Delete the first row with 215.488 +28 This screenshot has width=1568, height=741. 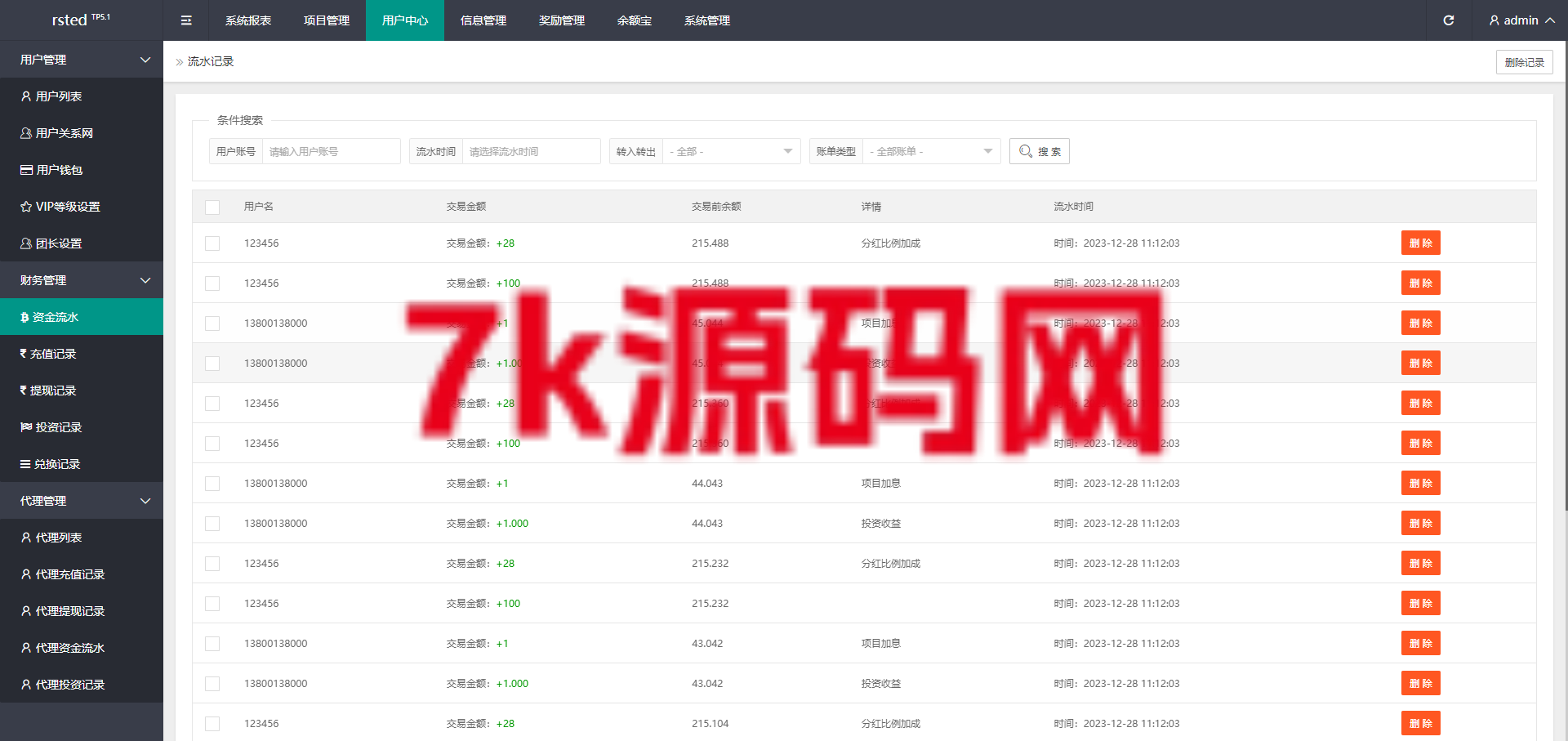(x=1421, y=243)
